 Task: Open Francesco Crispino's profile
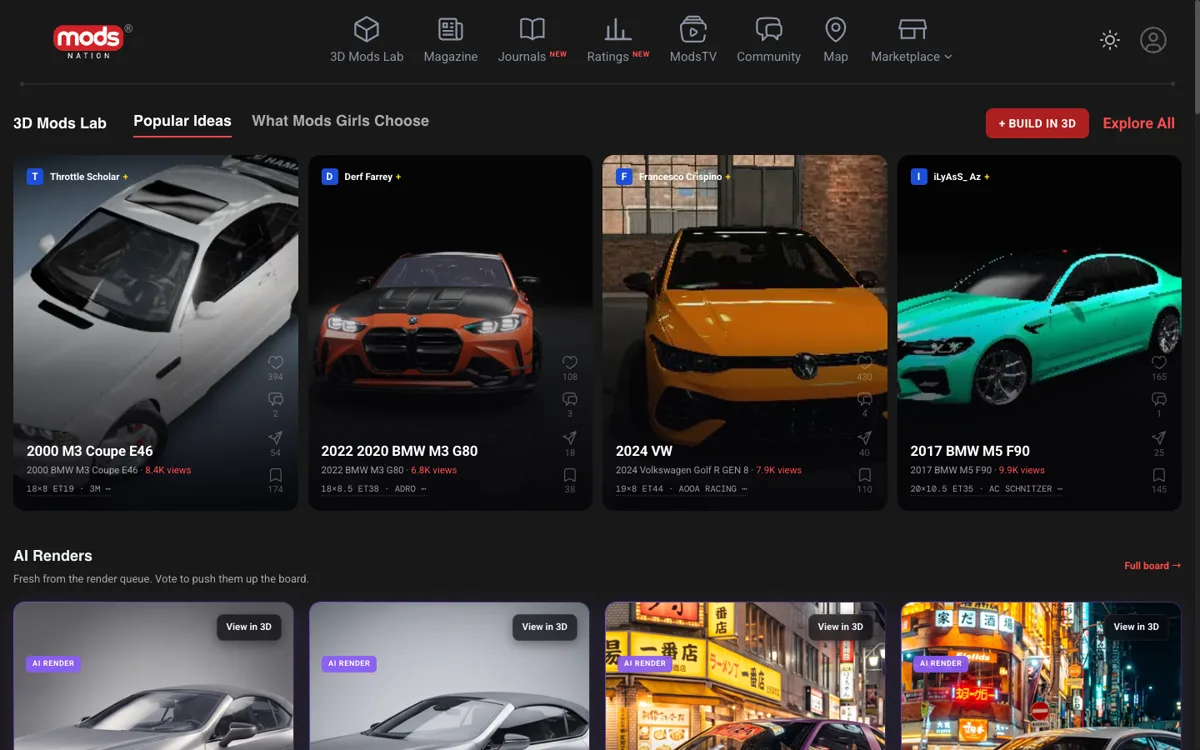tap(673, 177)
